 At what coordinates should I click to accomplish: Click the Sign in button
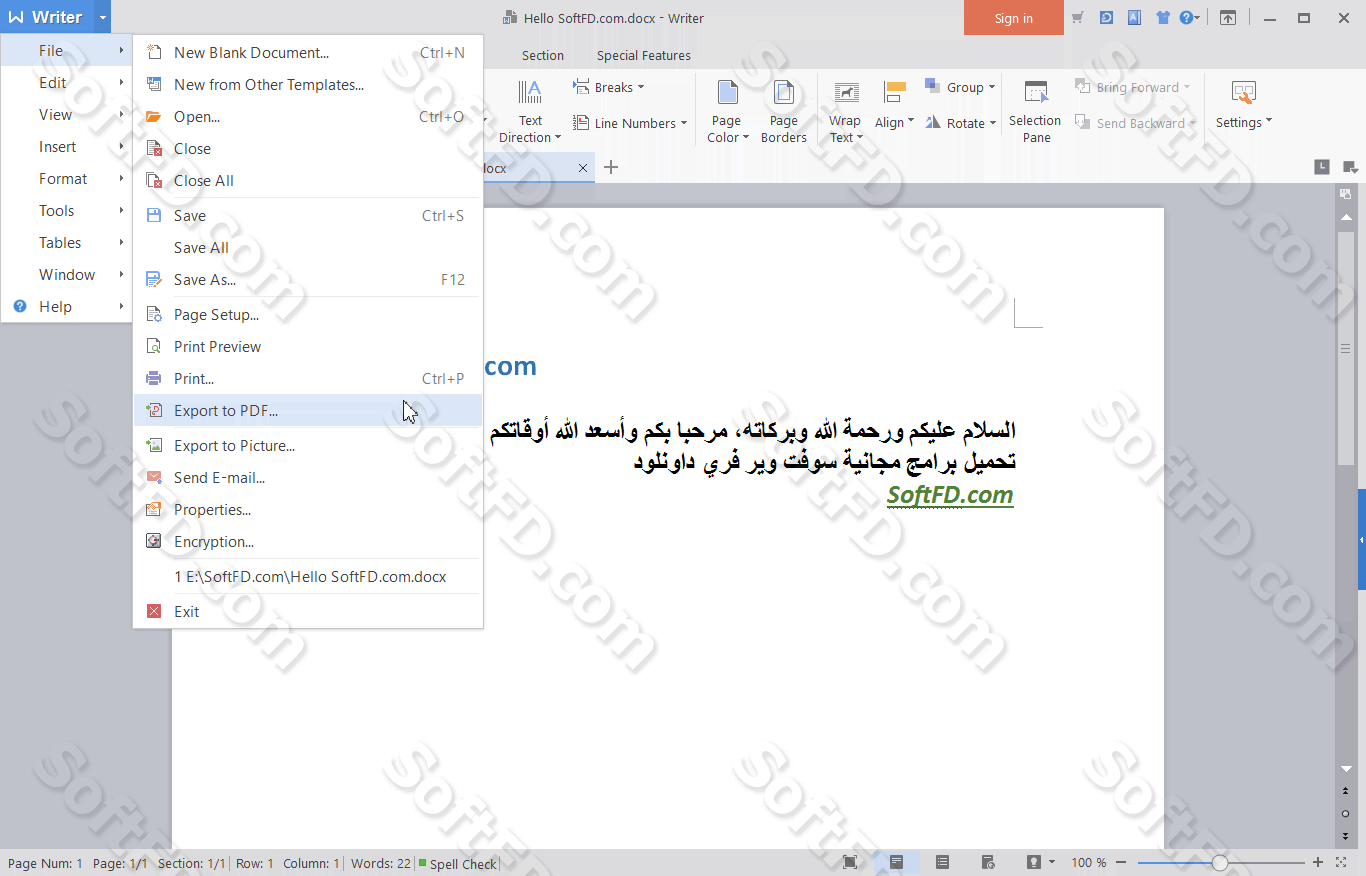coord(1014,18)
